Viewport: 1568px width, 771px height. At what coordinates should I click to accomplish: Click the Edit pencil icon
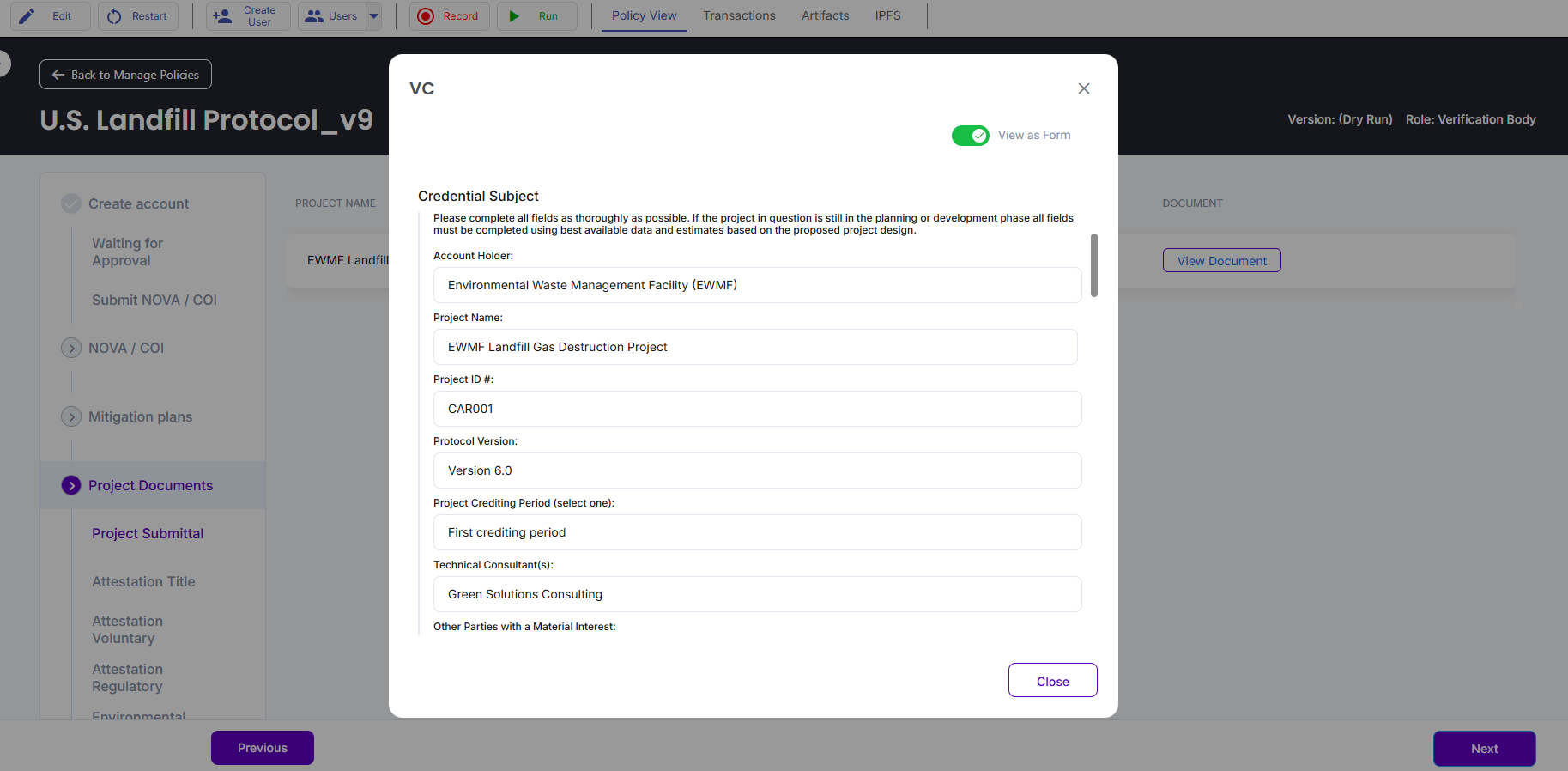click(x=27, y=16)
